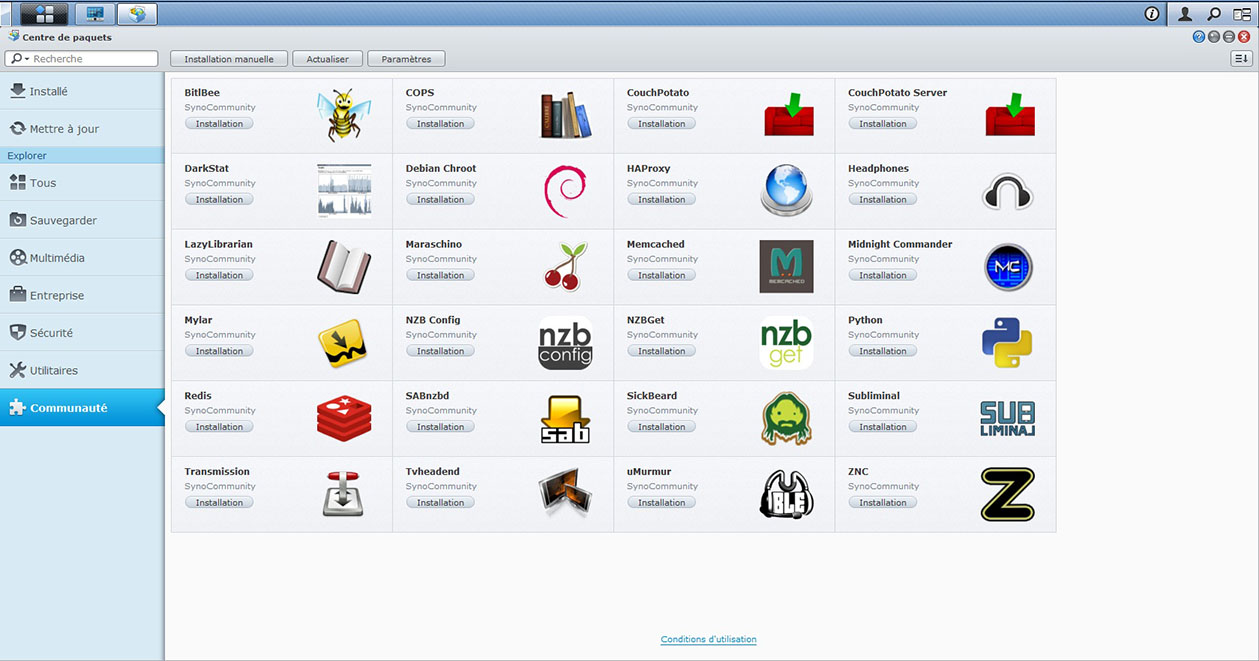The width and height of the screenshot is (1259, 661).
Task: Click the Headphones package title
Action: (x=878, y=168)
